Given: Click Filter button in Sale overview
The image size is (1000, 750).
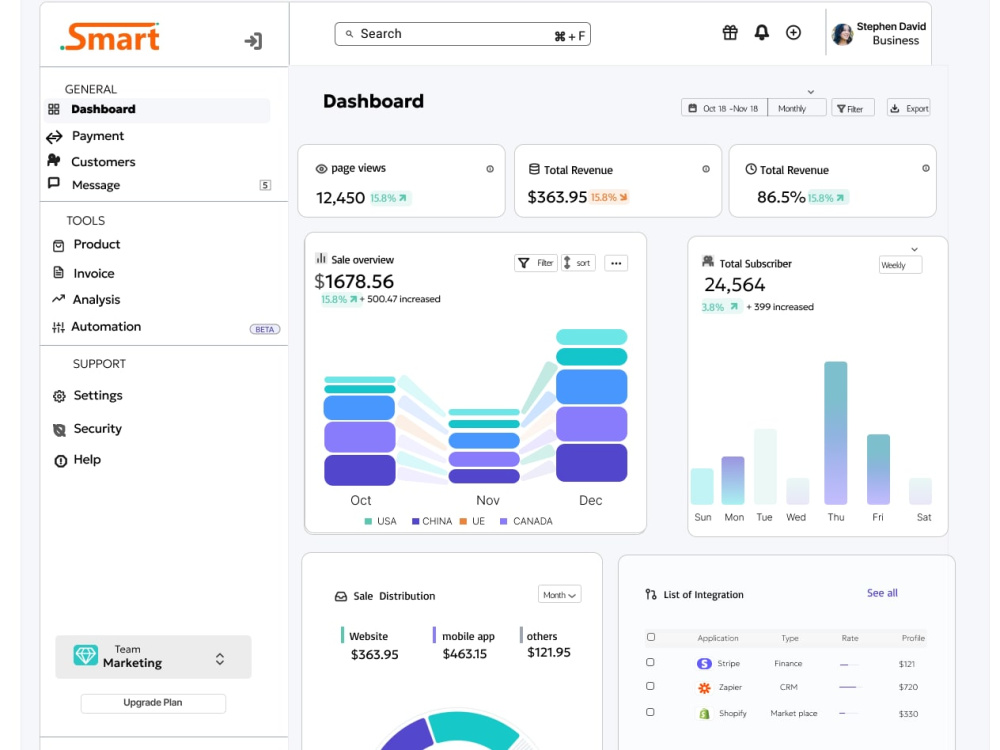Looking at the screenshot, I should 536,263.
